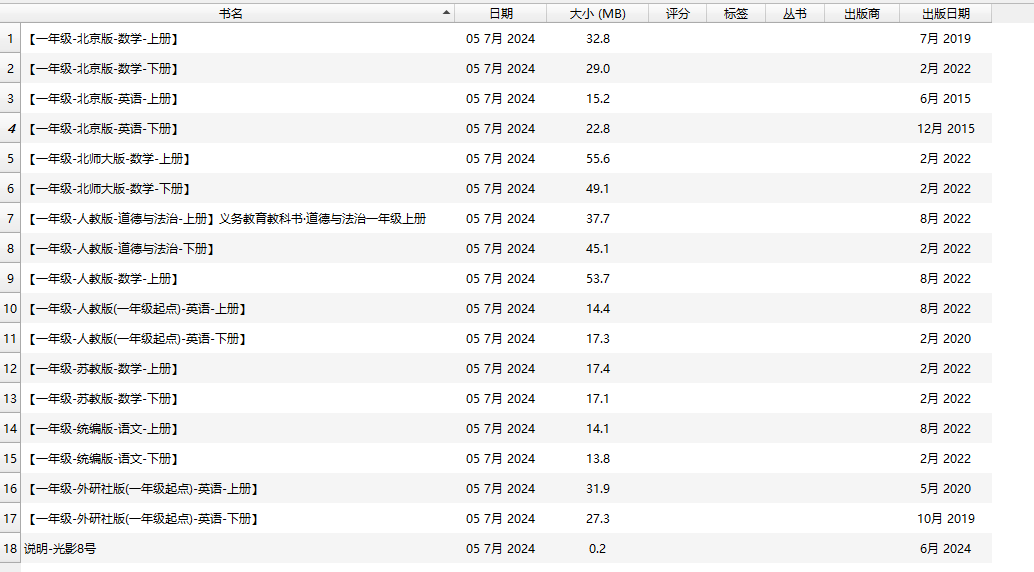1034x572 pixels.
Task: Click publish date 2月 2020
Action: tap(946, 339)
